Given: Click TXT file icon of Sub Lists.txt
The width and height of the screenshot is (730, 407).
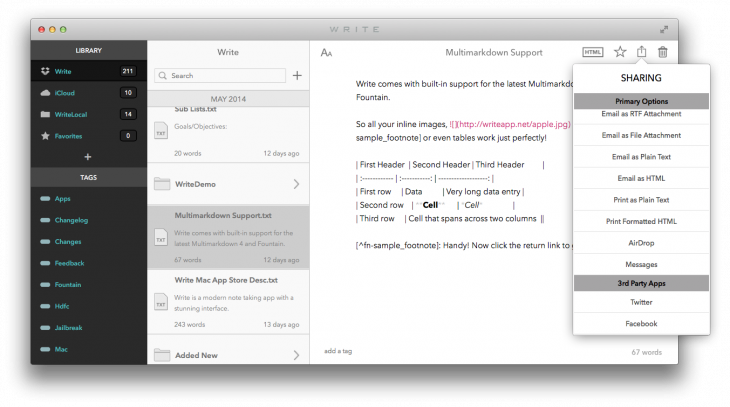Looking at the screenshot, I should click(161, 130).
